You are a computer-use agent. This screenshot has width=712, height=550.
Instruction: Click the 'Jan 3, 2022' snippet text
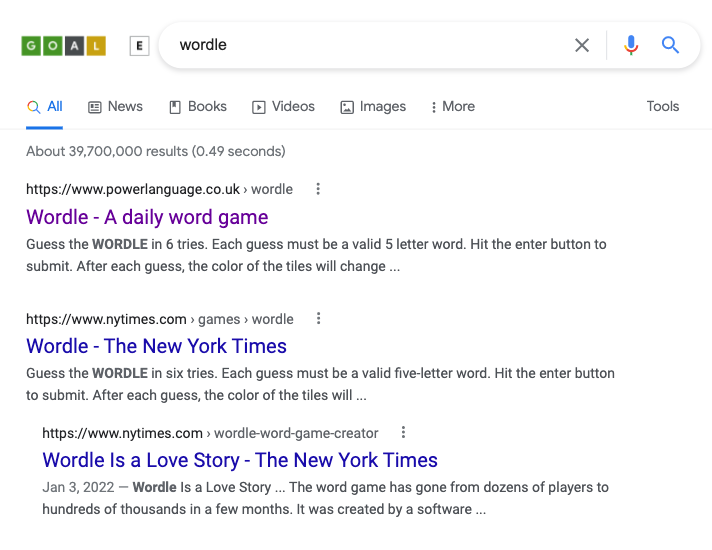pyautogui.click(x=325, y=498)
